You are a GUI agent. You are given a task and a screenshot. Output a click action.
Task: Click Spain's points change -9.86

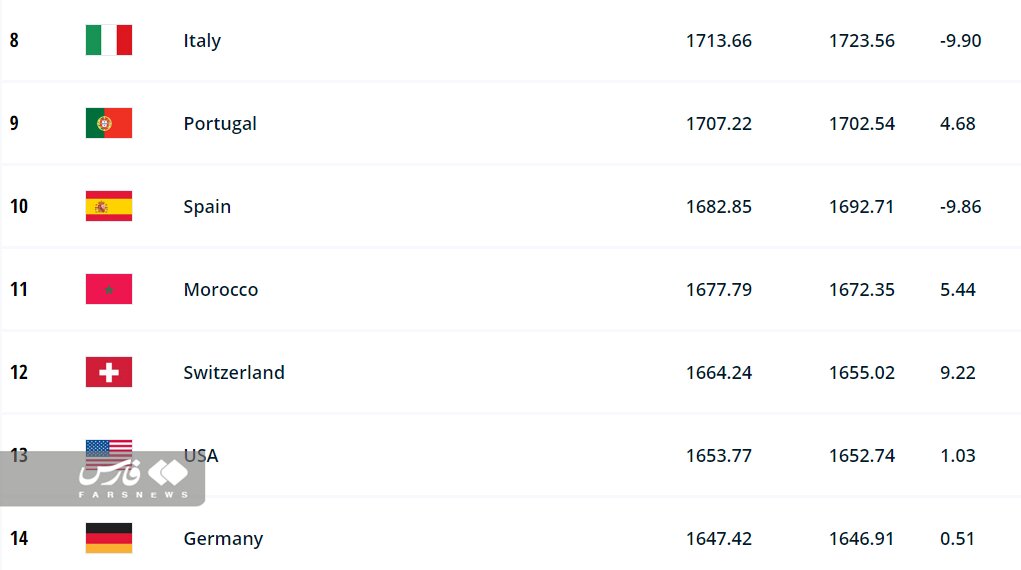[x=960, y=207]
